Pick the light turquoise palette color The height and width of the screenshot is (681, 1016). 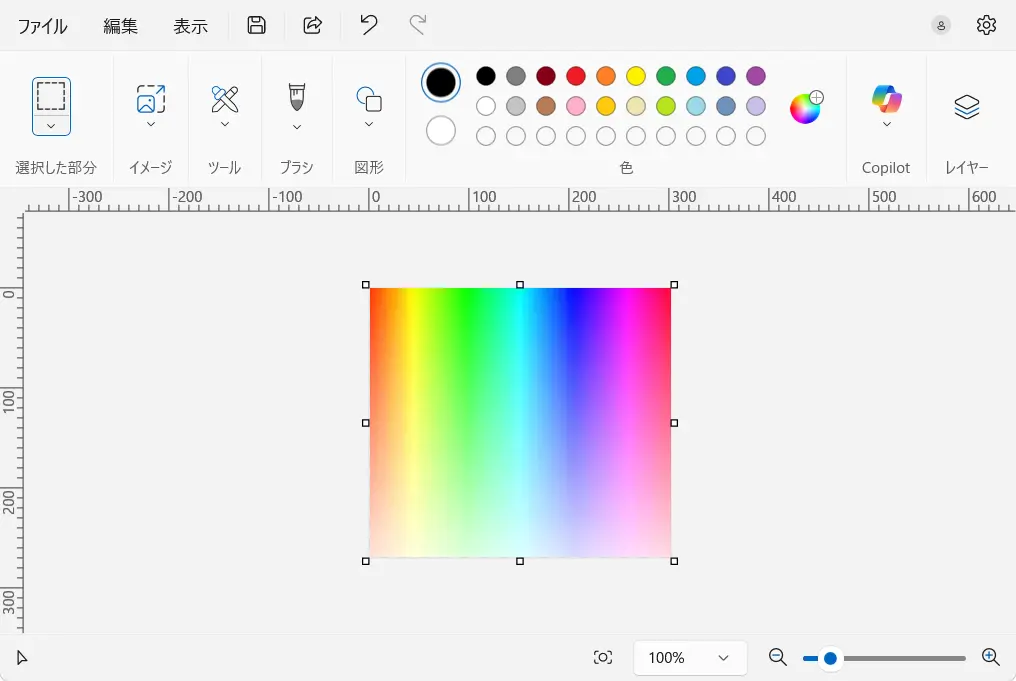point(696,106)
